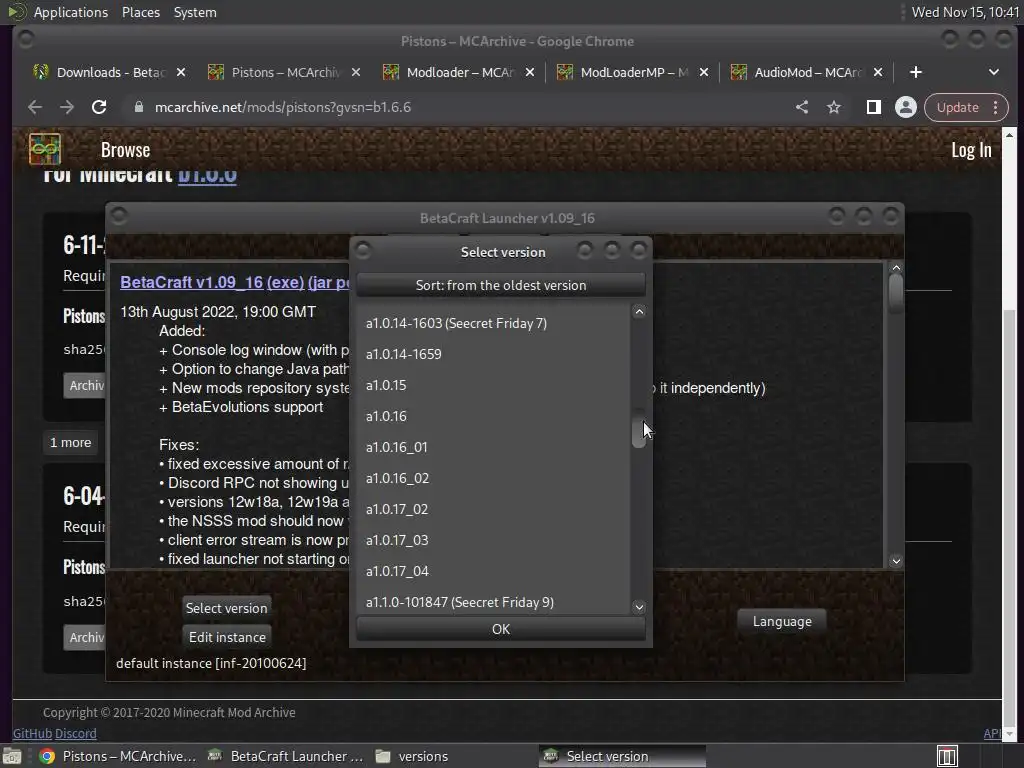Screen dimensions: 1024x768
Task: Close the ModLoaderMP tab
Action: pos(703,72)
